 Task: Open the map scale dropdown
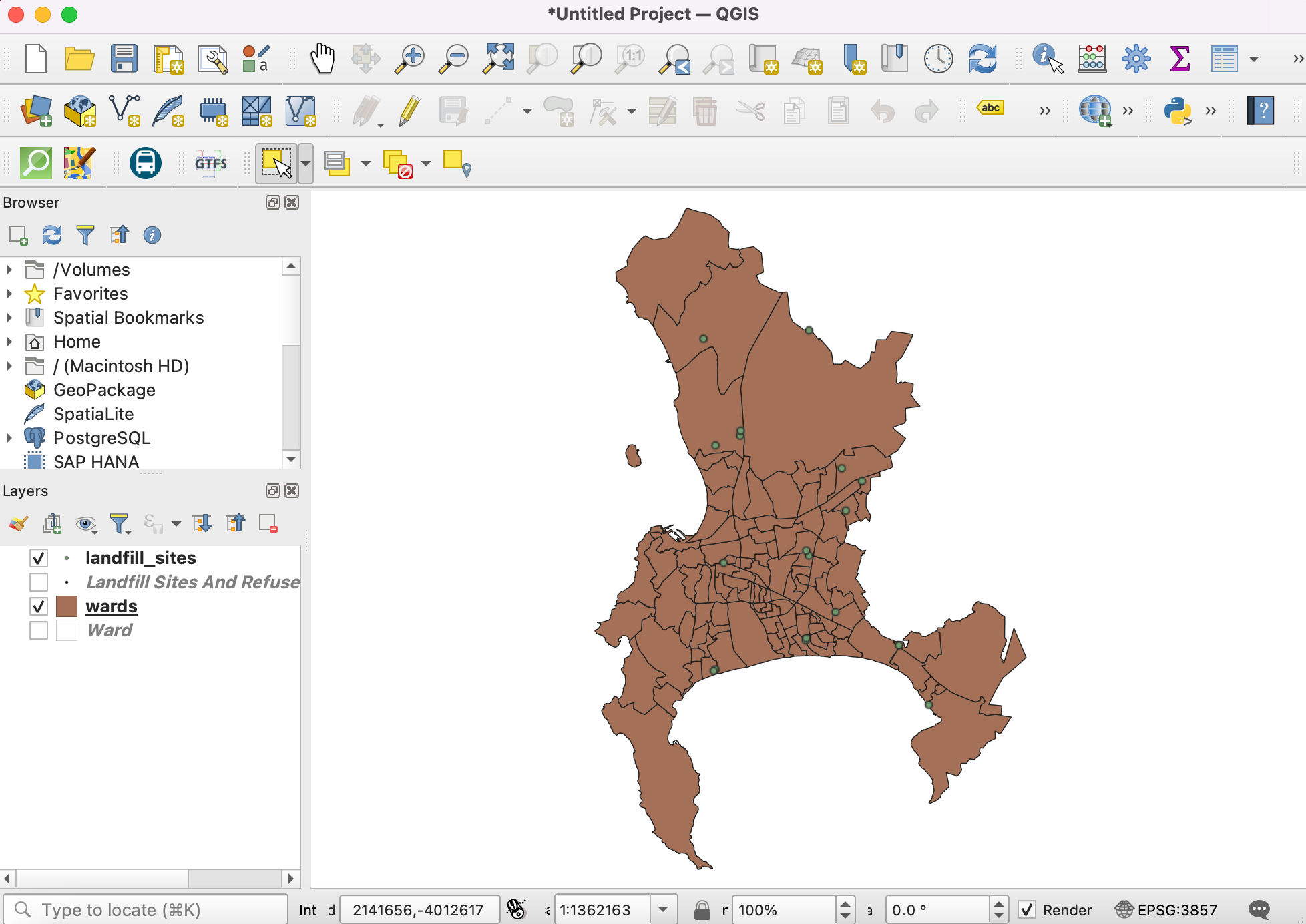(663, 909)
